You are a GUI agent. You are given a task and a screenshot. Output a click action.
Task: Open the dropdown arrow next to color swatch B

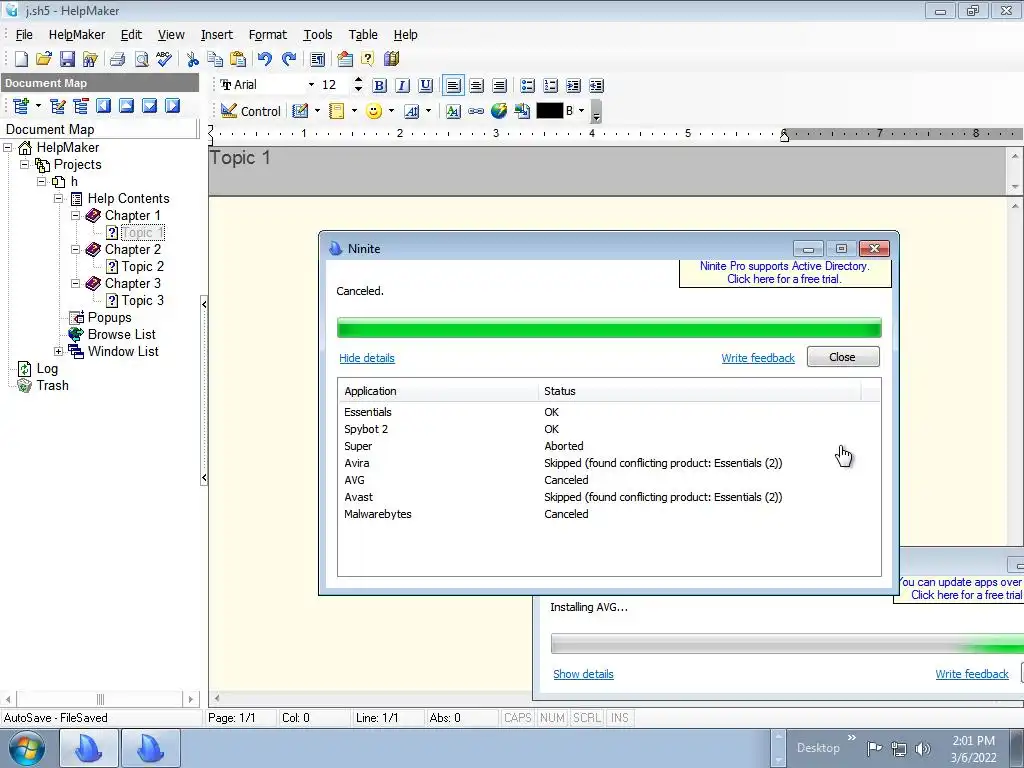[581, 111]
